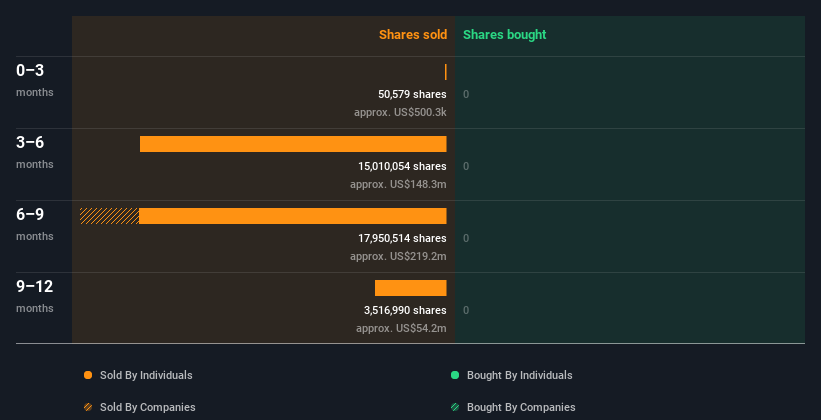Click the 17,950,514 shares value text
Viewport: 821px width, 420px height.
(x=402, y=238)
